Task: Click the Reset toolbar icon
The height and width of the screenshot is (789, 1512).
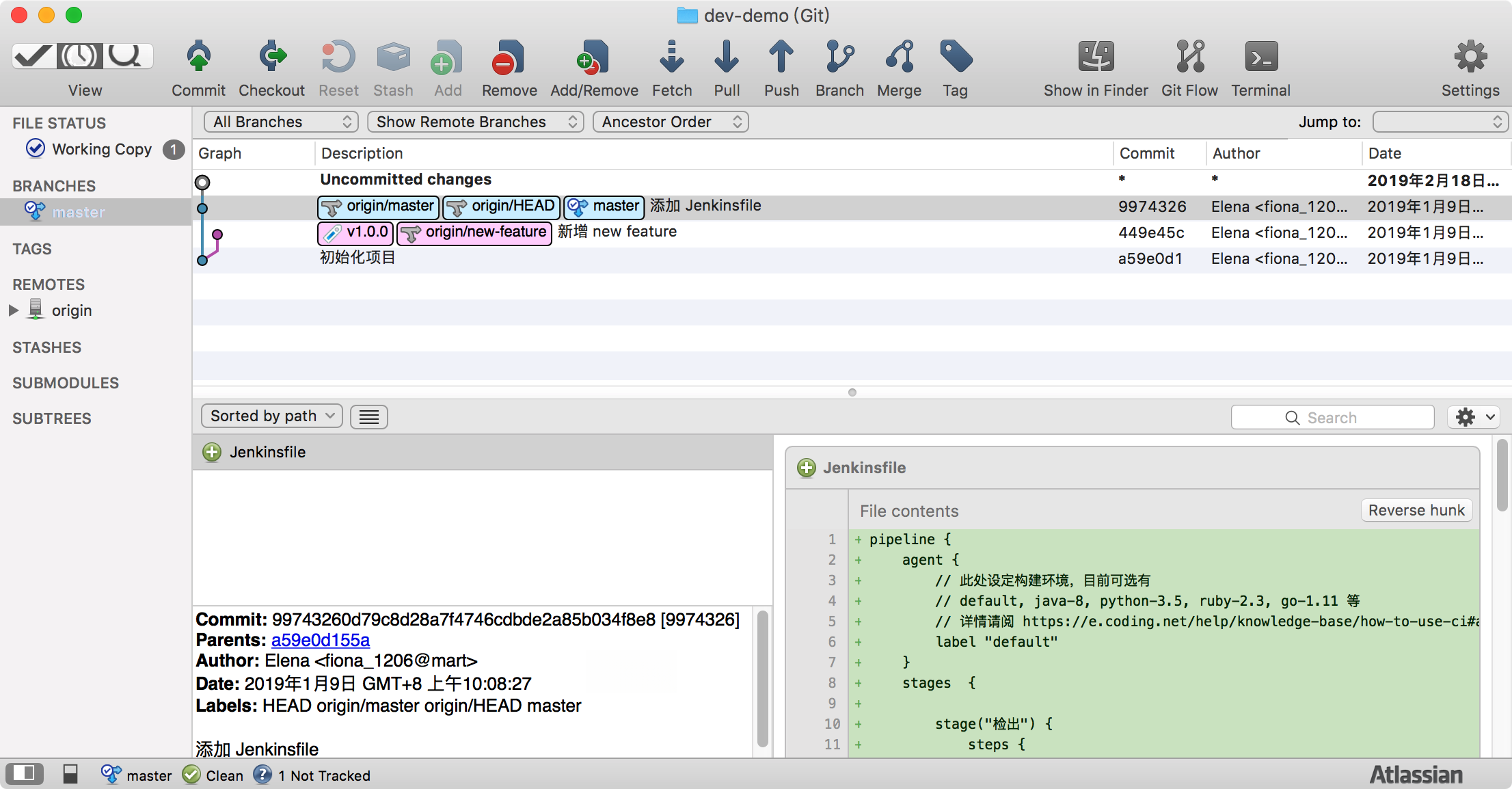Action: (338, 56)
